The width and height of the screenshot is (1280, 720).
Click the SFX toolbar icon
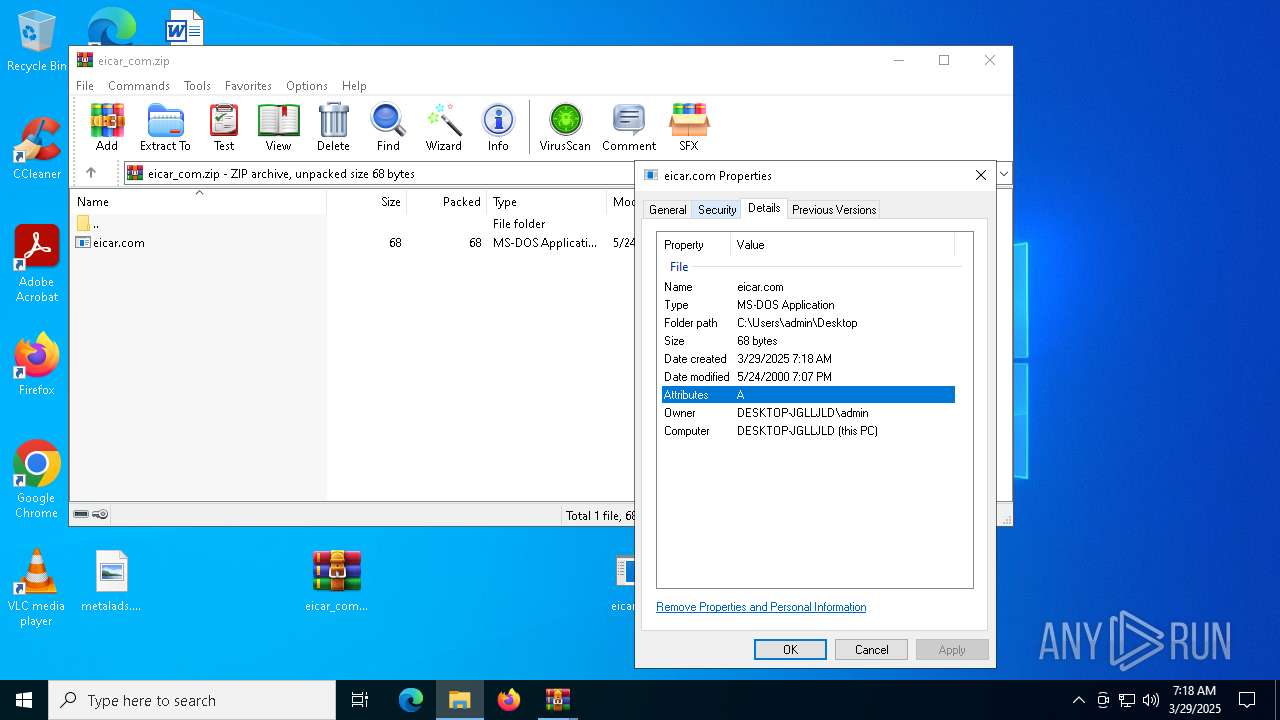coord(689,127)
